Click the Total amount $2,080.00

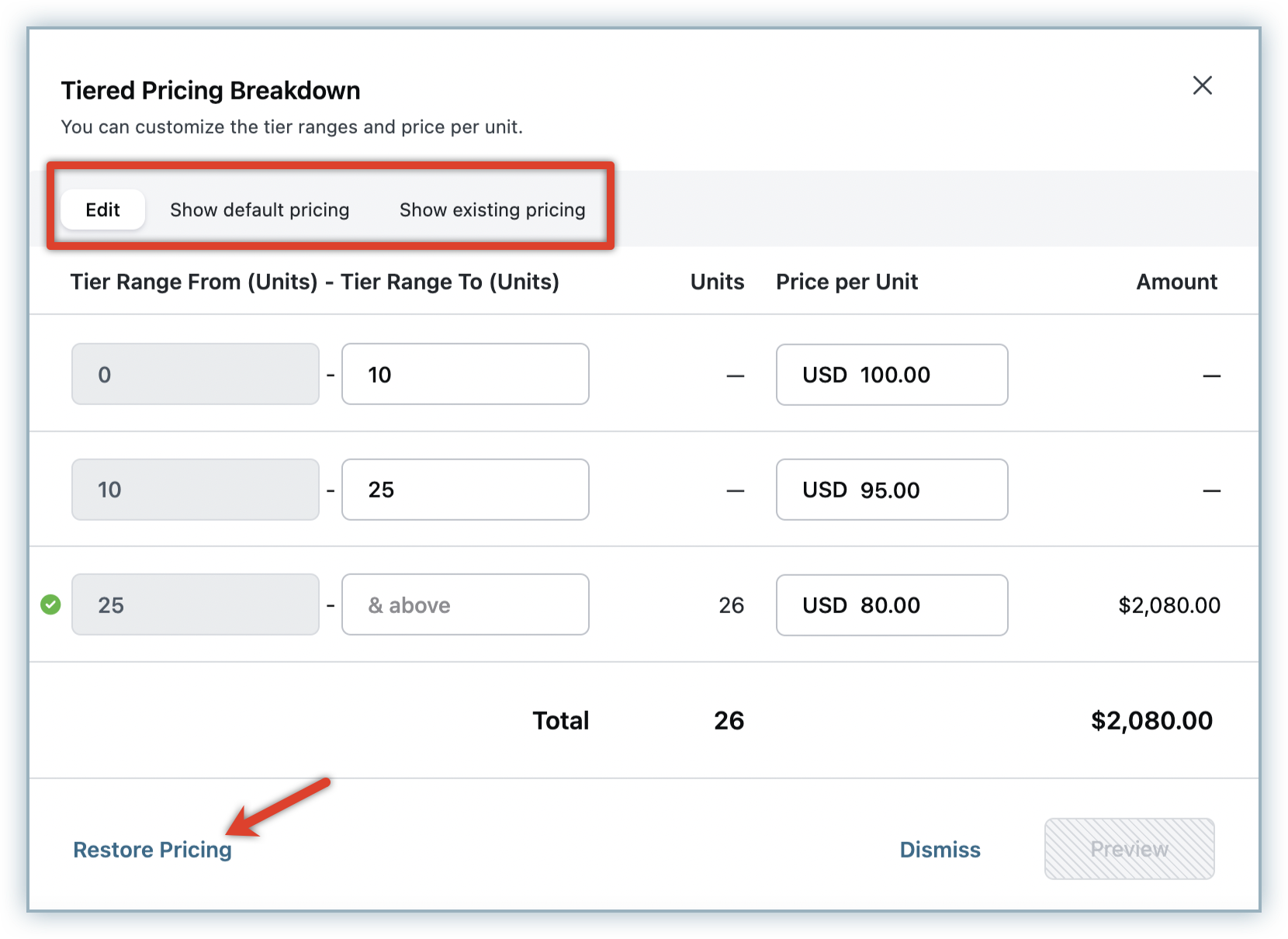point(1151,720)
